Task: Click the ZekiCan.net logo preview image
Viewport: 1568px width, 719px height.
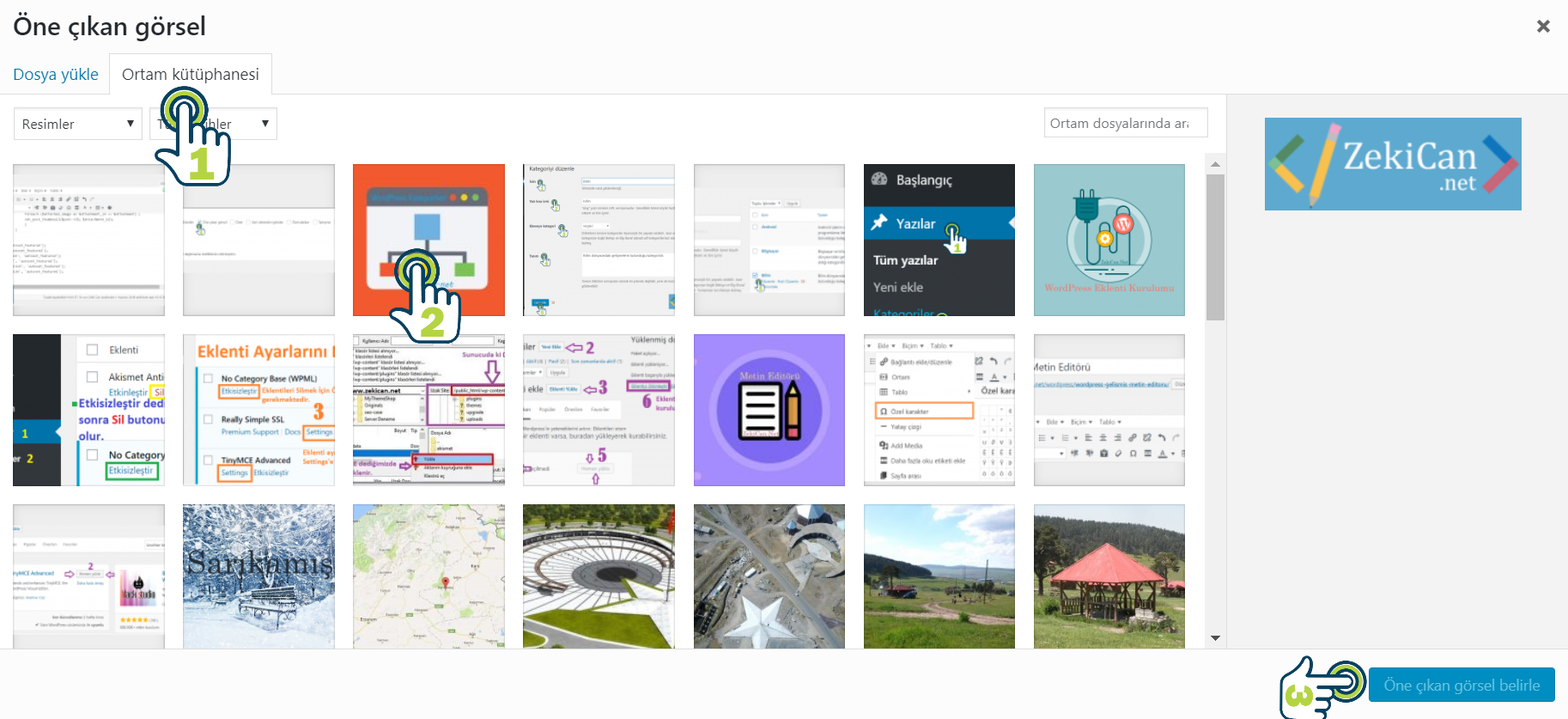Action: coord(1392,164)
